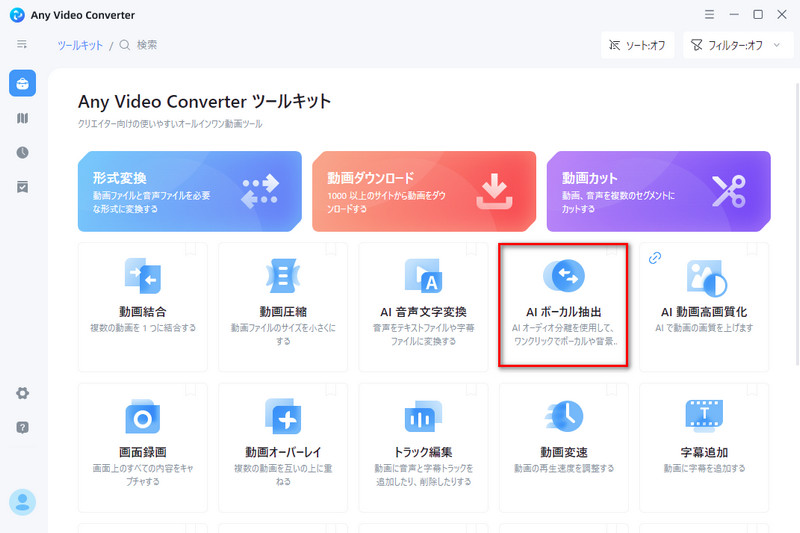Viewport: 800px width, 533px height.
Task: Open the AI ボーカル抽出 tool icon
Action: click(x=564, y=276)
